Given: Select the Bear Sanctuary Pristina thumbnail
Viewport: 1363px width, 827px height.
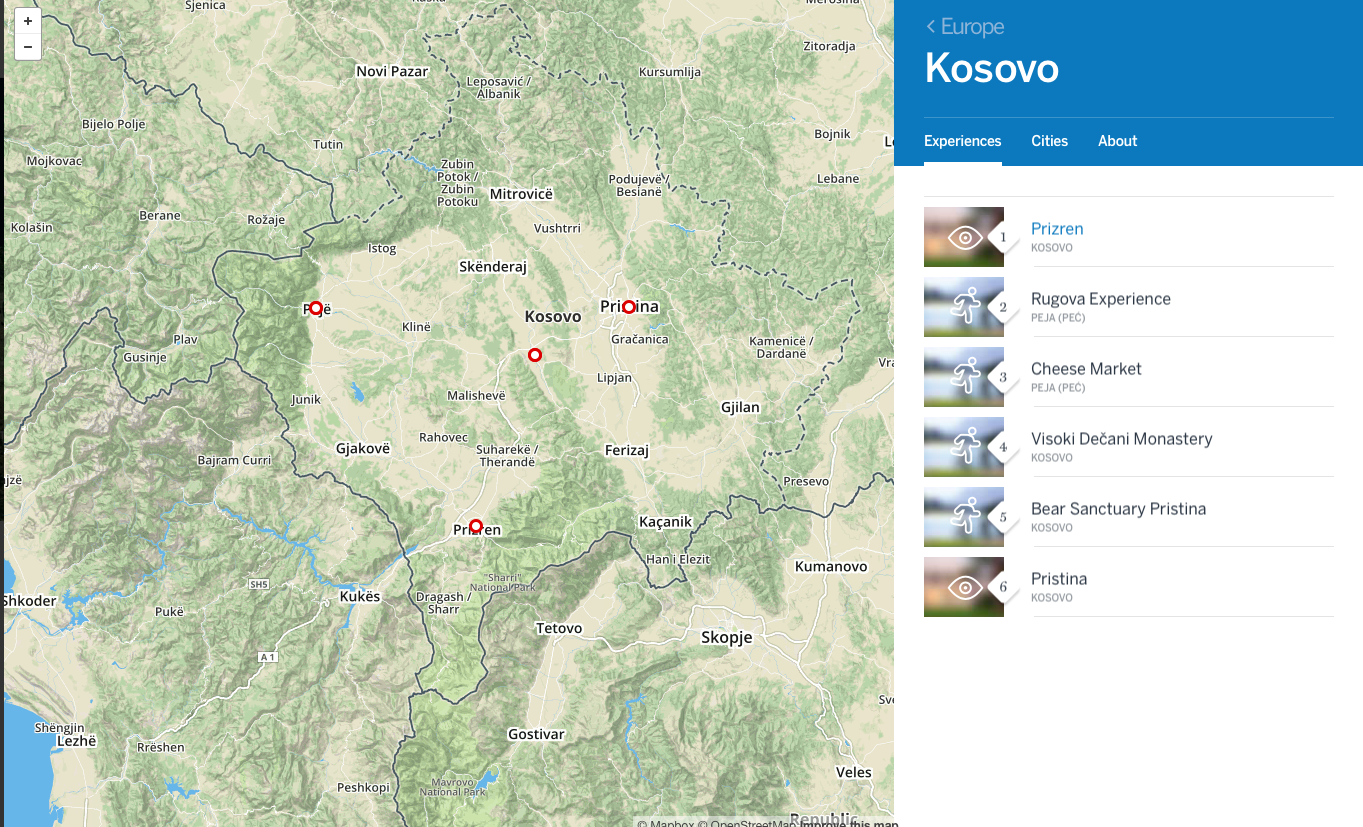Looking at the screenshot, I should [964, 517].
